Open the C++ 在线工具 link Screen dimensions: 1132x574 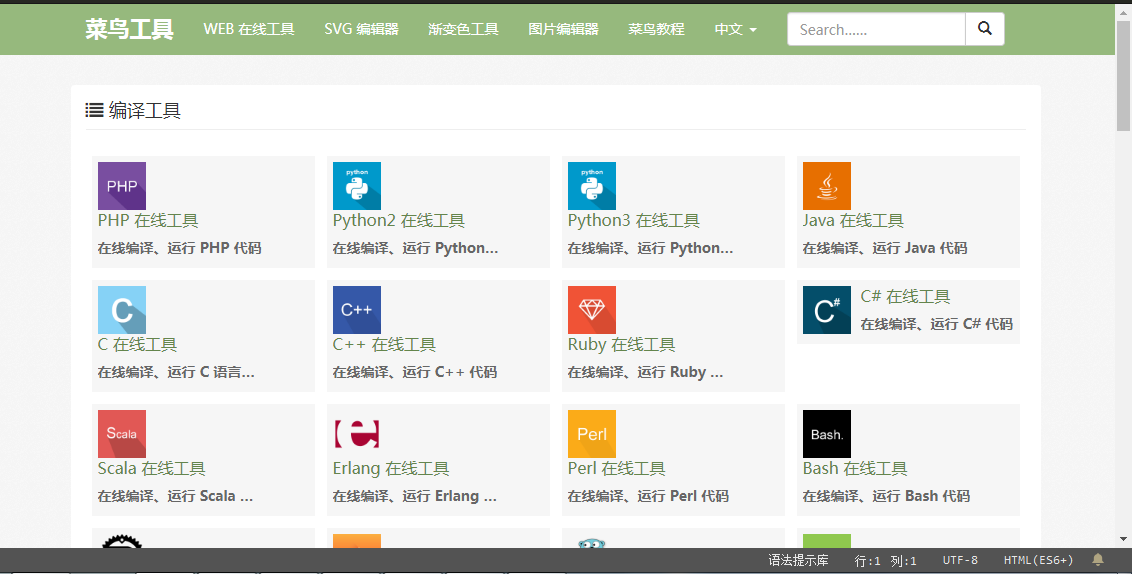[384, 345]
